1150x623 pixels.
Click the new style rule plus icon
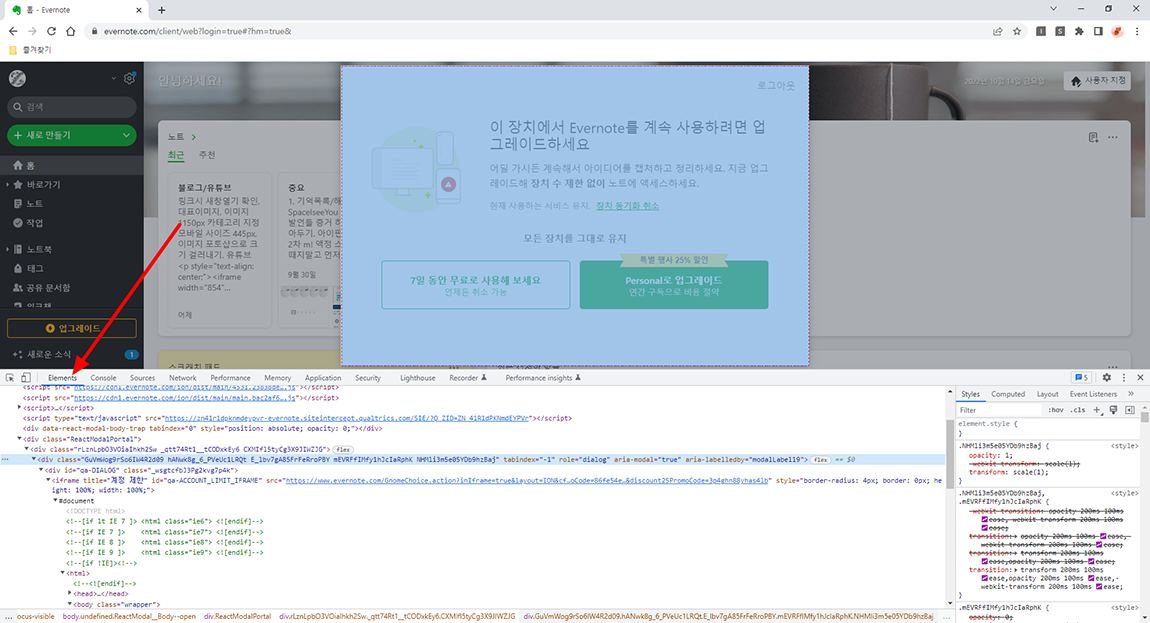1097,410
